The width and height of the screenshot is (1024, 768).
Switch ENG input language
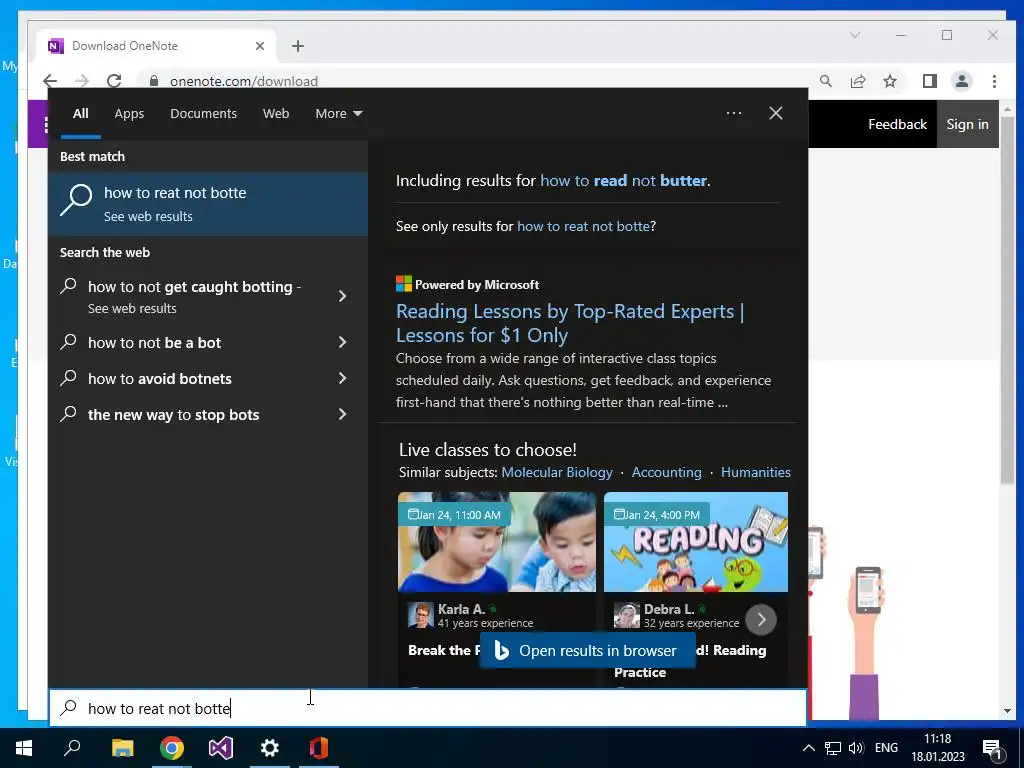point(886,748)
